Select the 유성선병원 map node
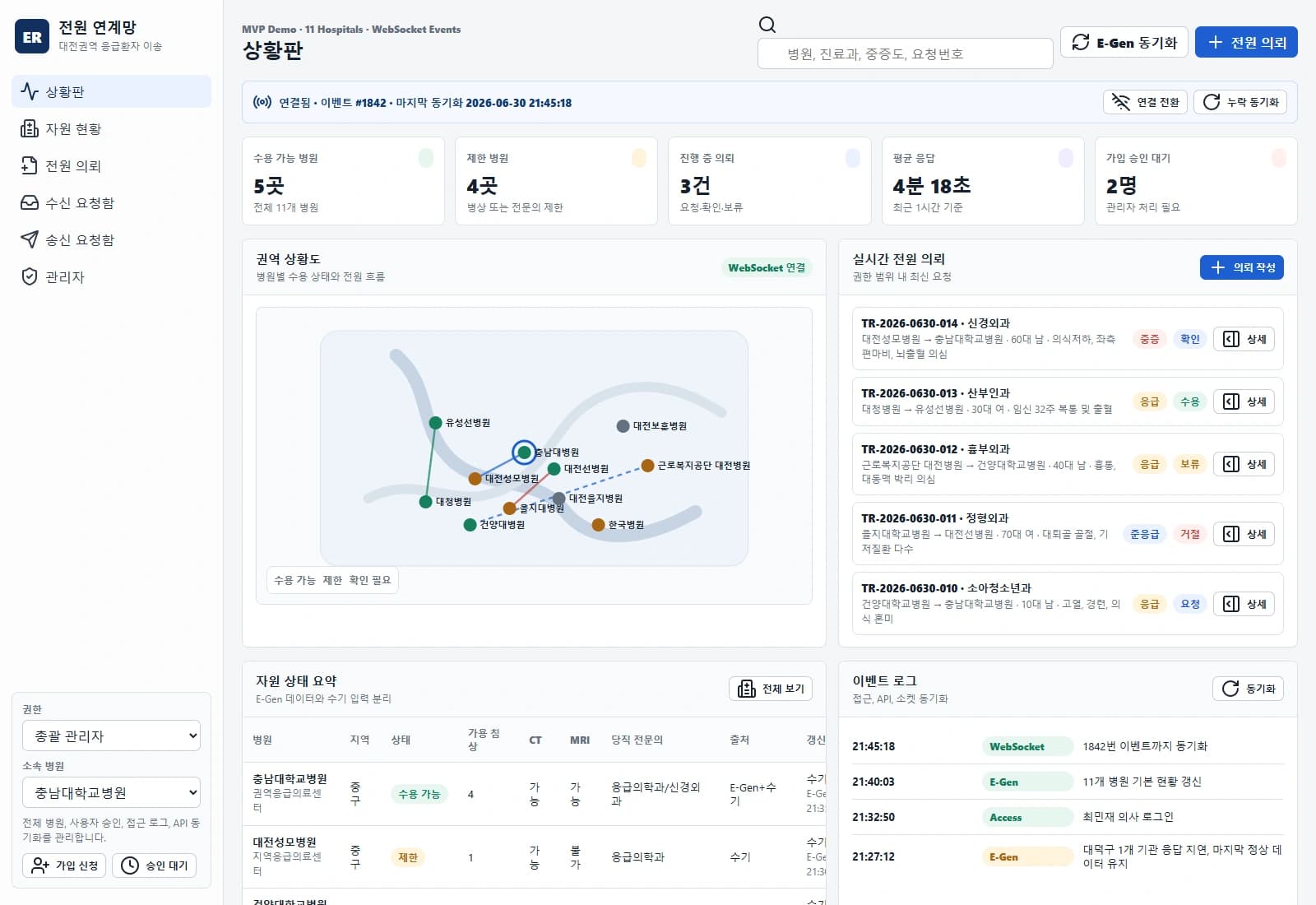The image size is (1316, 905). [435, 423]
